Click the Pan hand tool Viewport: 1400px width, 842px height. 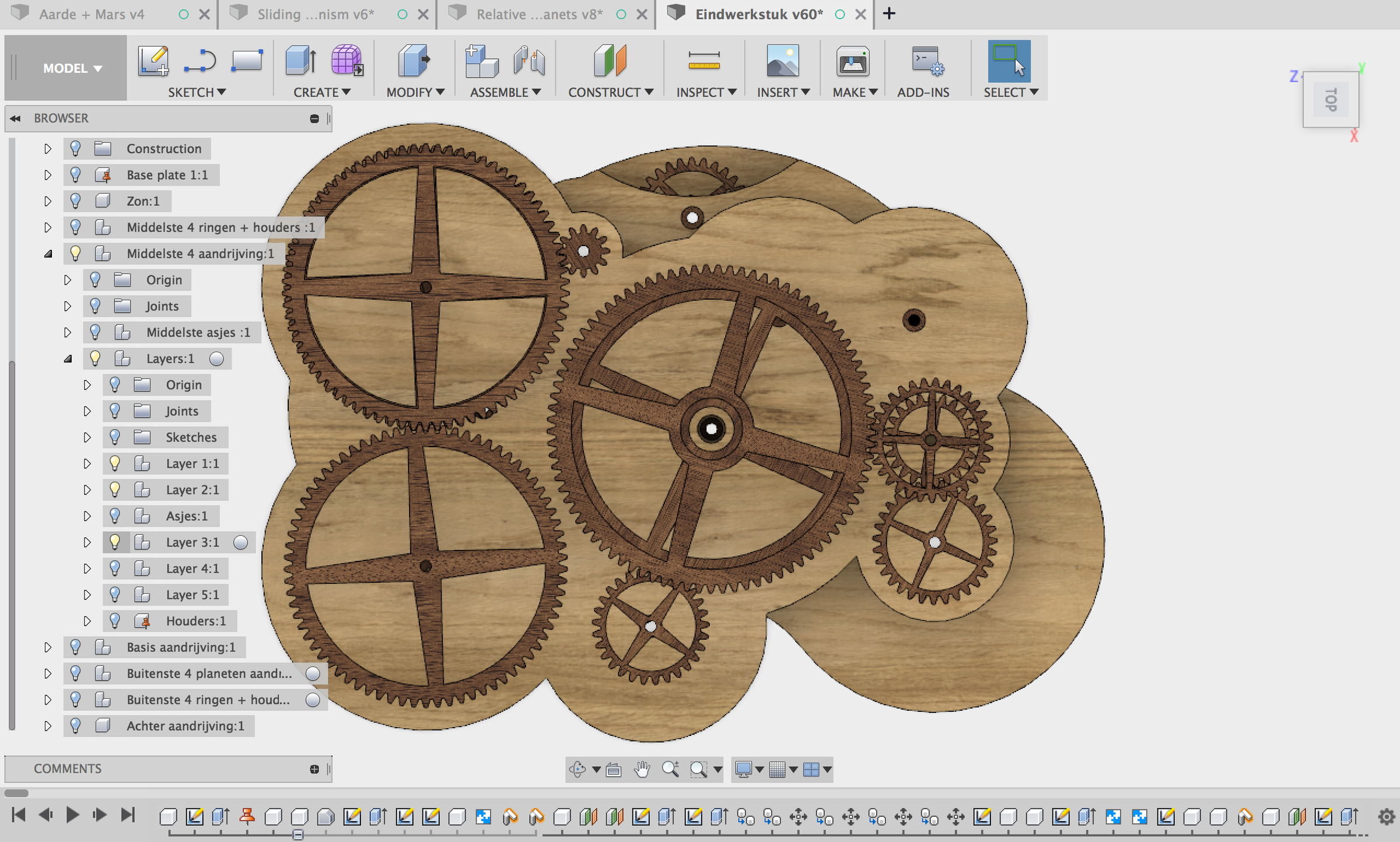coord(642,770)
